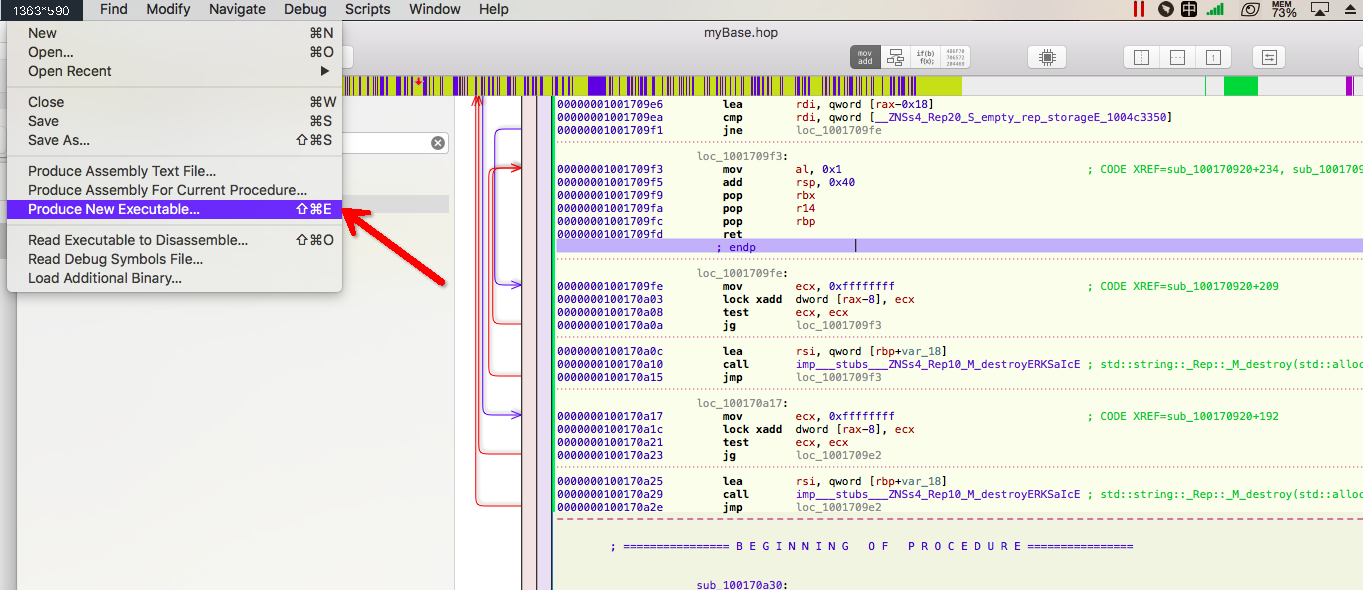Screen dimensions: 1363x590
Task: Clear the sidebar search field
Action: [x=437, y=143]
